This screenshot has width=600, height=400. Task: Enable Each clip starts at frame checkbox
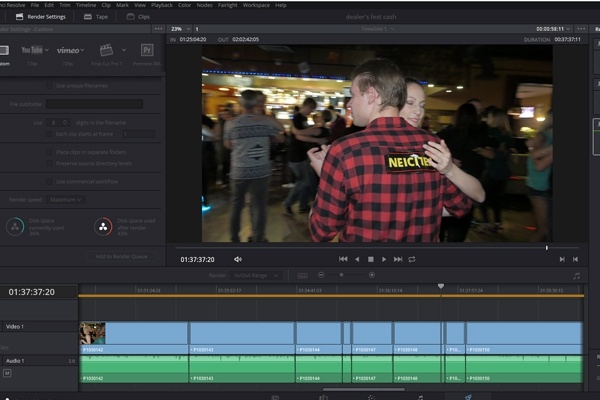49,134
